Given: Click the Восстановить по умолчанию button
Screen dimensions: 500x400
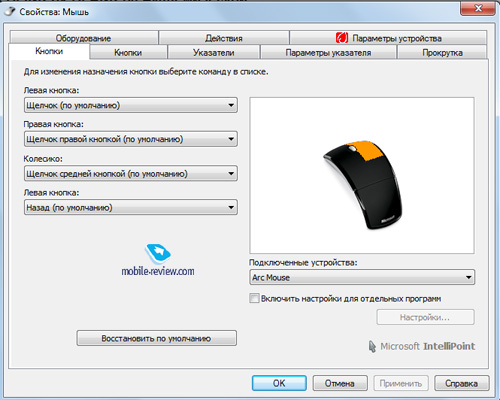Looking at the screenshot, I should coord(157,338).
